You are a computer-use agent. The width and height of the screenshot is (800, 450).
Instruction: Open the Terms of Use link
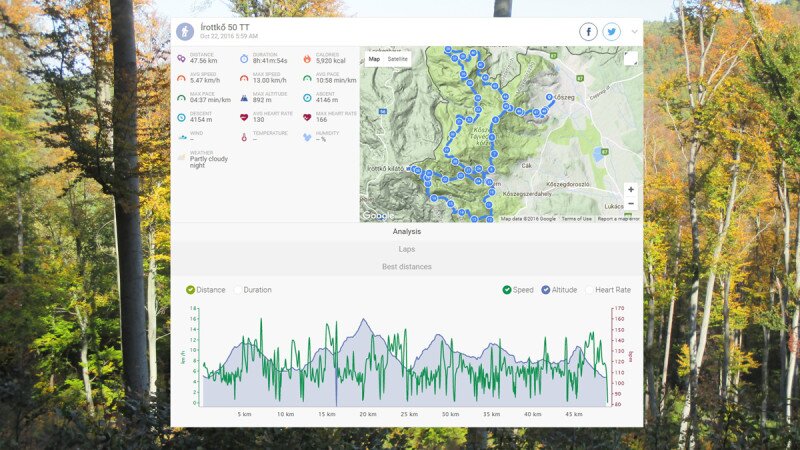(576, 218)
